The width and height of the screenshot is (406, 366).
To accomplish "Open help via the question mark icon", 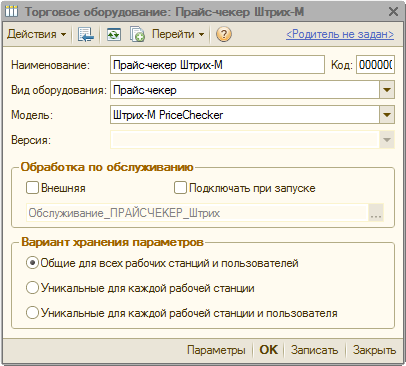I will click(224, 34).
